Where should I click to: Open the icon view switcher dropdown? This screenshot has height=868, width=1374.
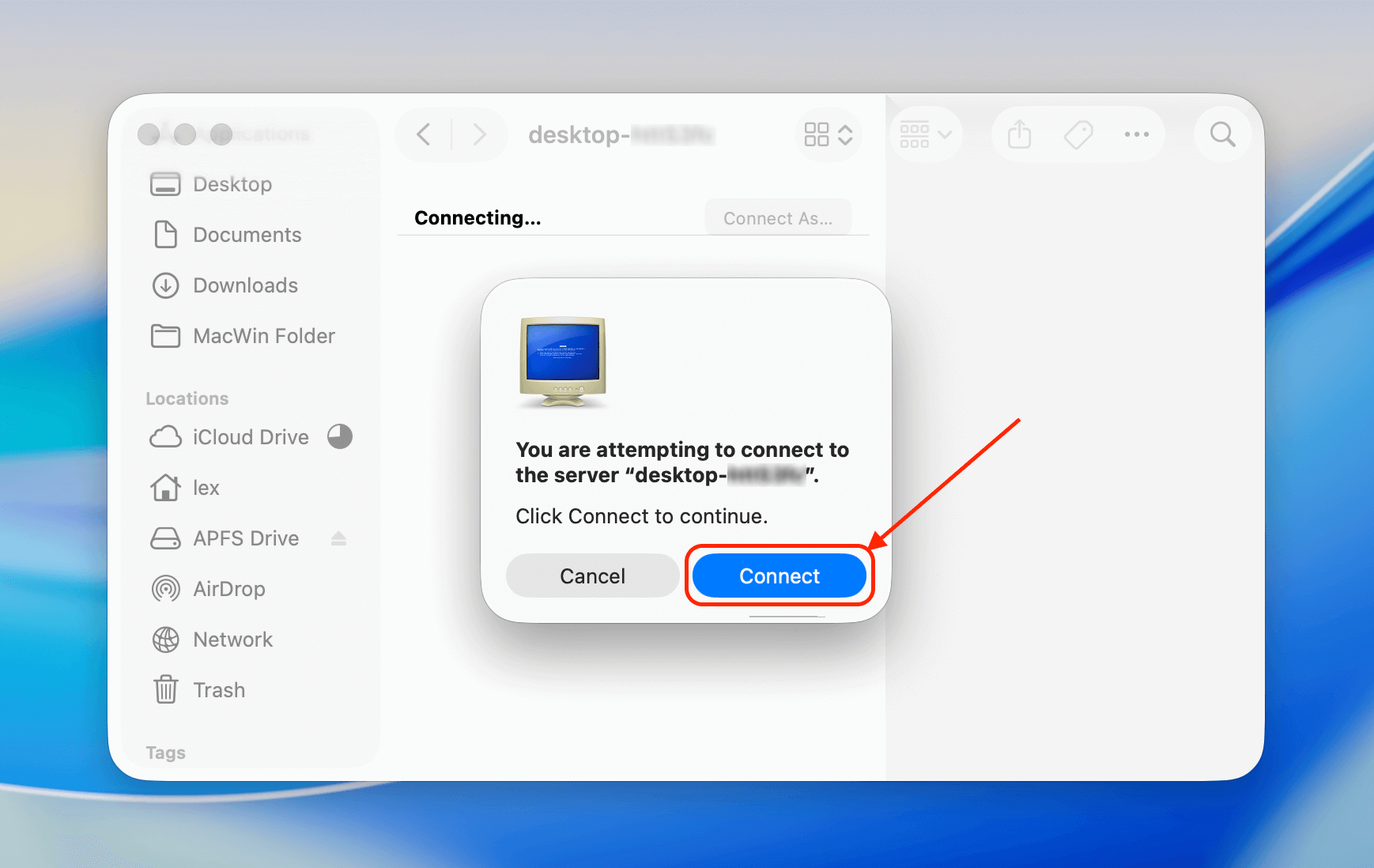point(828,134)
